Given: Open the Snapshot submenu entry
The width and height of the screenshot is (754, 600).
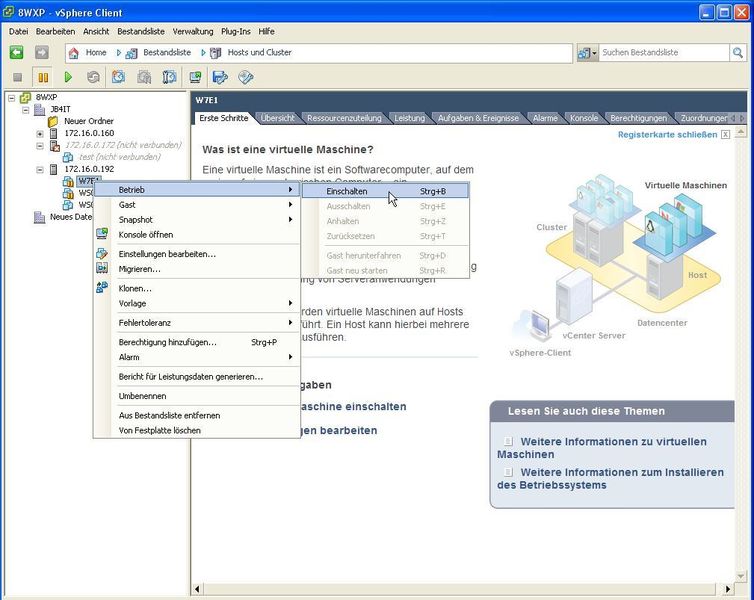Looking at the screenshot, I should pyautogui.click(x=136, y=220).
